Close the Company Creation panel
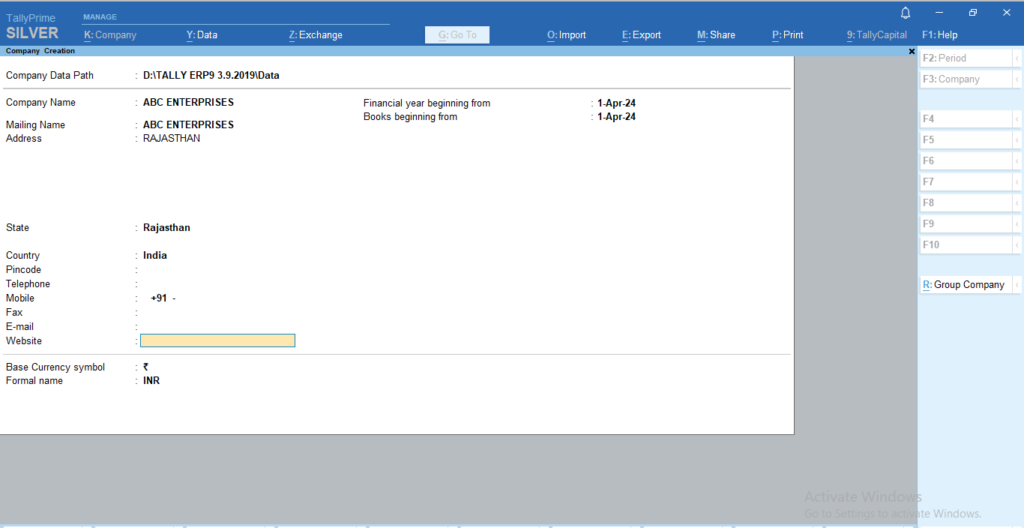The width and height of the screenshot is (1024, 528). [x=911, y=51]
